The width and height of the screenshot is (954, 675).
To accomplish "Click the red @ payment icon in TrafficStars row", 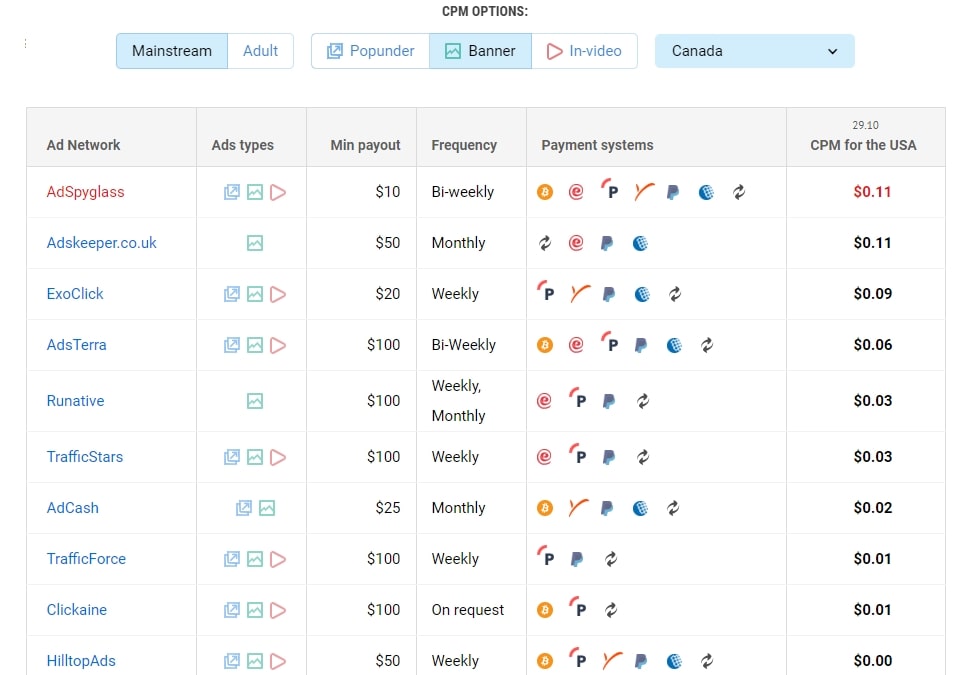I will (545, 458).
